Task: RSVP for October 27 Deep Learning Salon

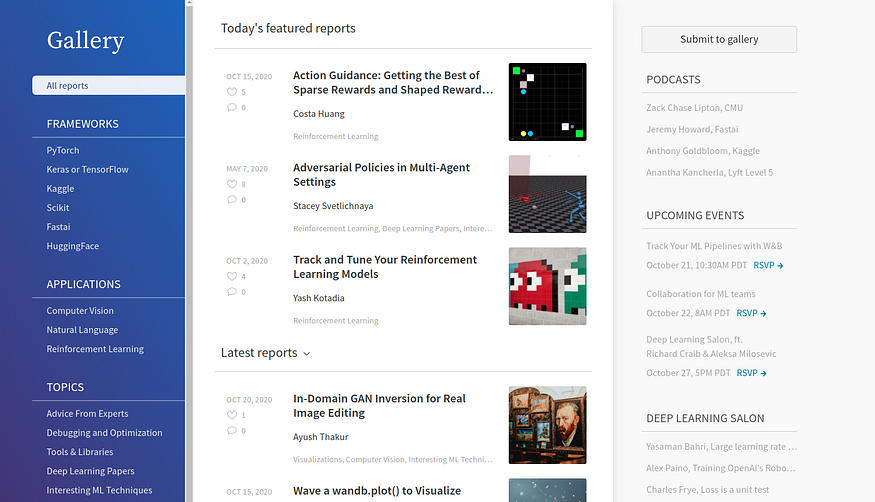Action: [751, 373]
